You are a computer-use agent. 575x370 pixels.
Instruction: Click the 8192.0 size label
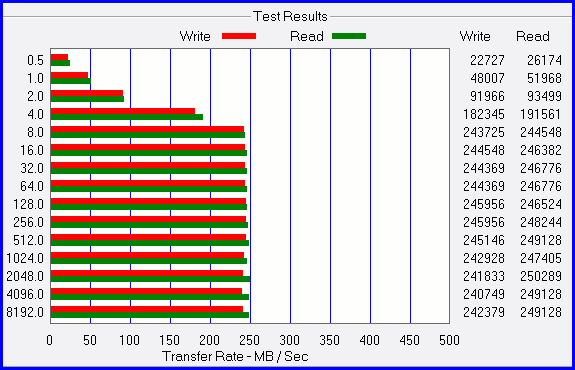coord(25,312)
